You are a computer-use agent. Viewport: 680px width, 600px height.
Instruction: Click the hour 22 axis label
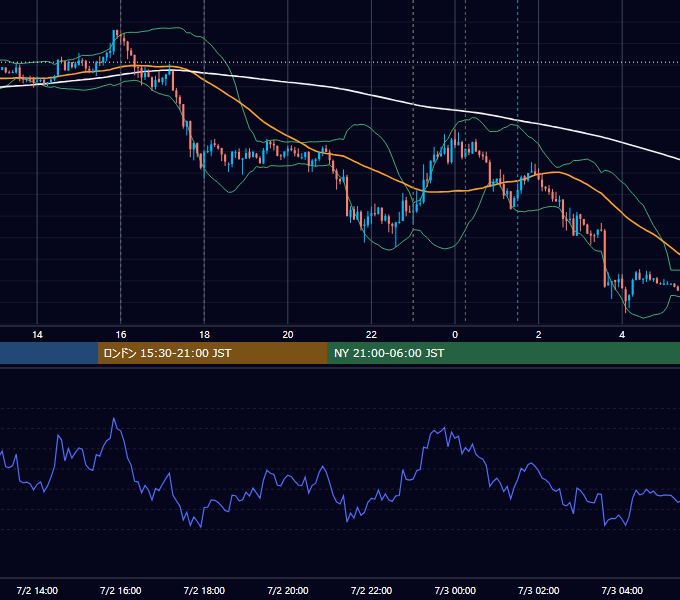(x=371, y=334)
